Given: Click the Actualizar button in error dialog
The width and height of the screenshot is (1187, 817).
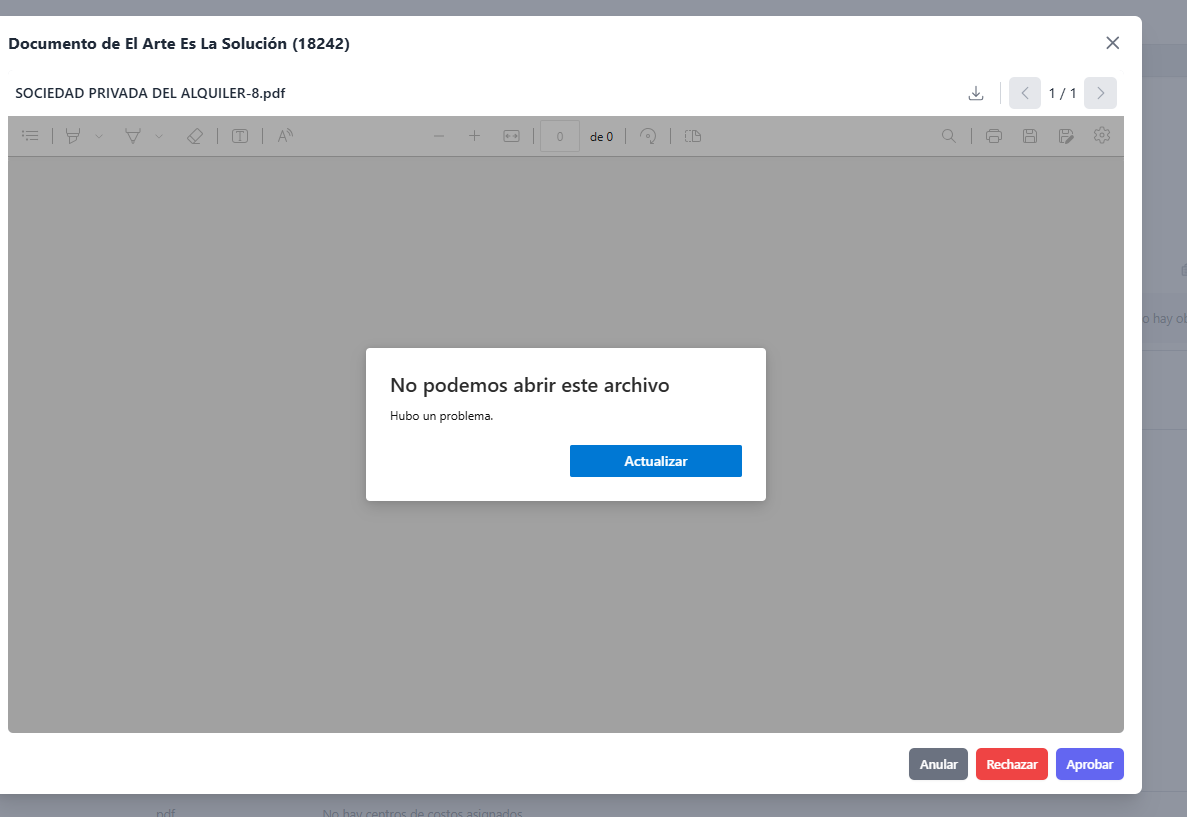Looking at the screenshot, I should click(x=655, y=461).
